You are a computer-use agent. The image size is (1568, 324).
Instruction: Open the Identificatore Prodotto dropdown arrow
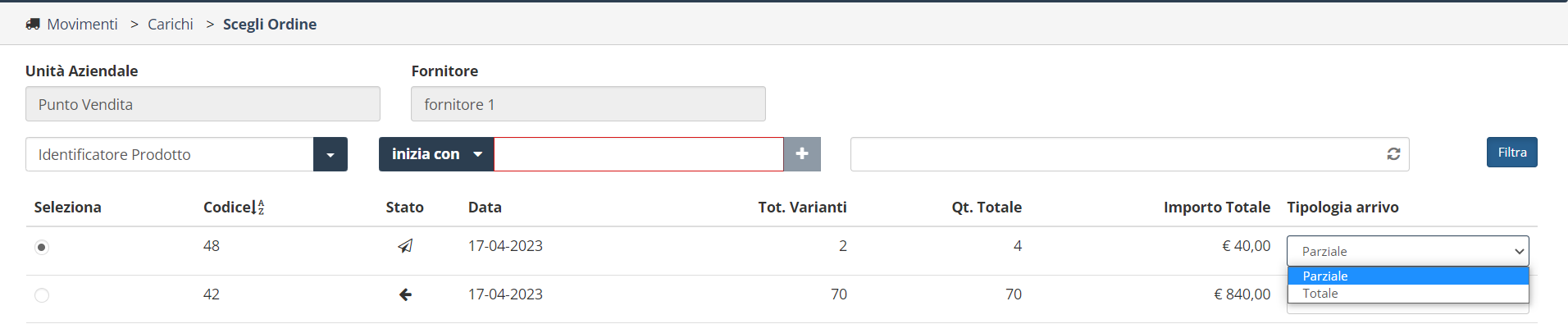point(330,154)
